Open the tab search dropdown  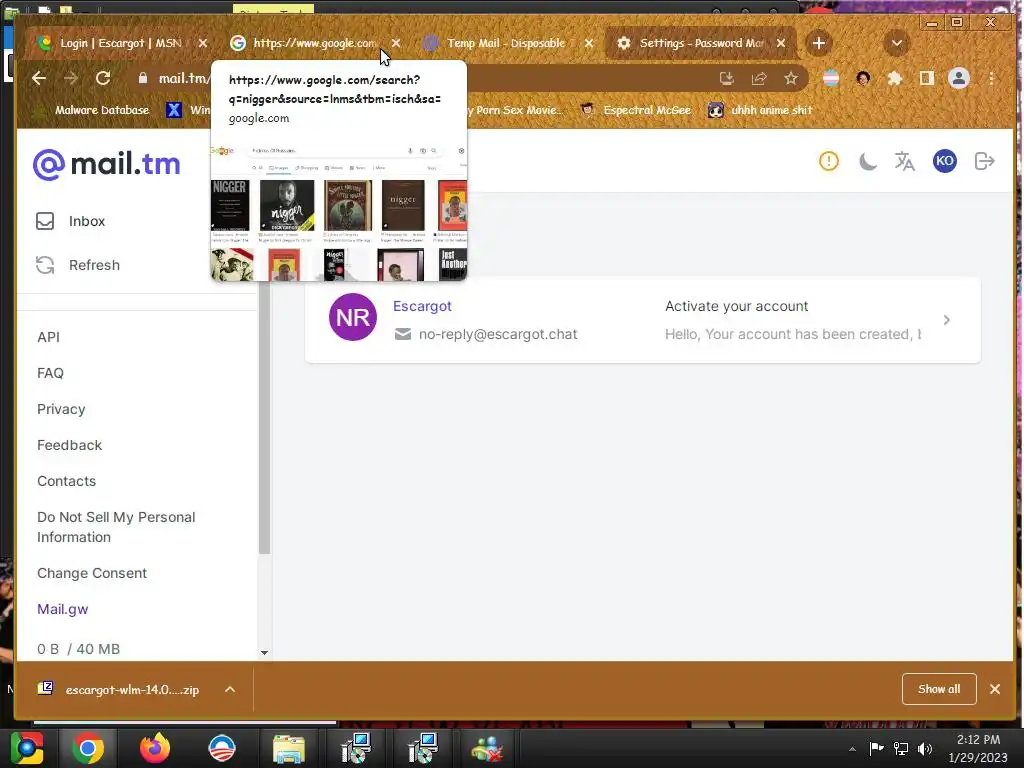pyautogui.click(x=897, y=43)
